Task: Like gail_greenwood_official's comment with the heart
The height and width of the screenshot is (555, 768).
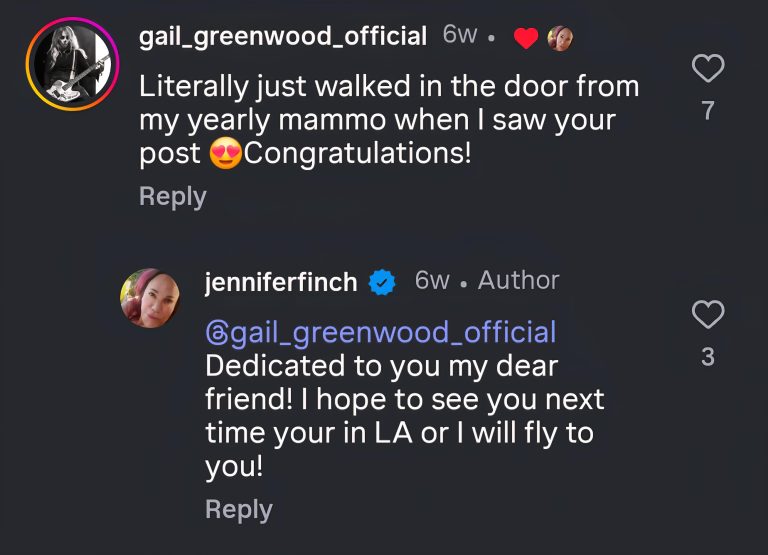Action: [708, 69]
